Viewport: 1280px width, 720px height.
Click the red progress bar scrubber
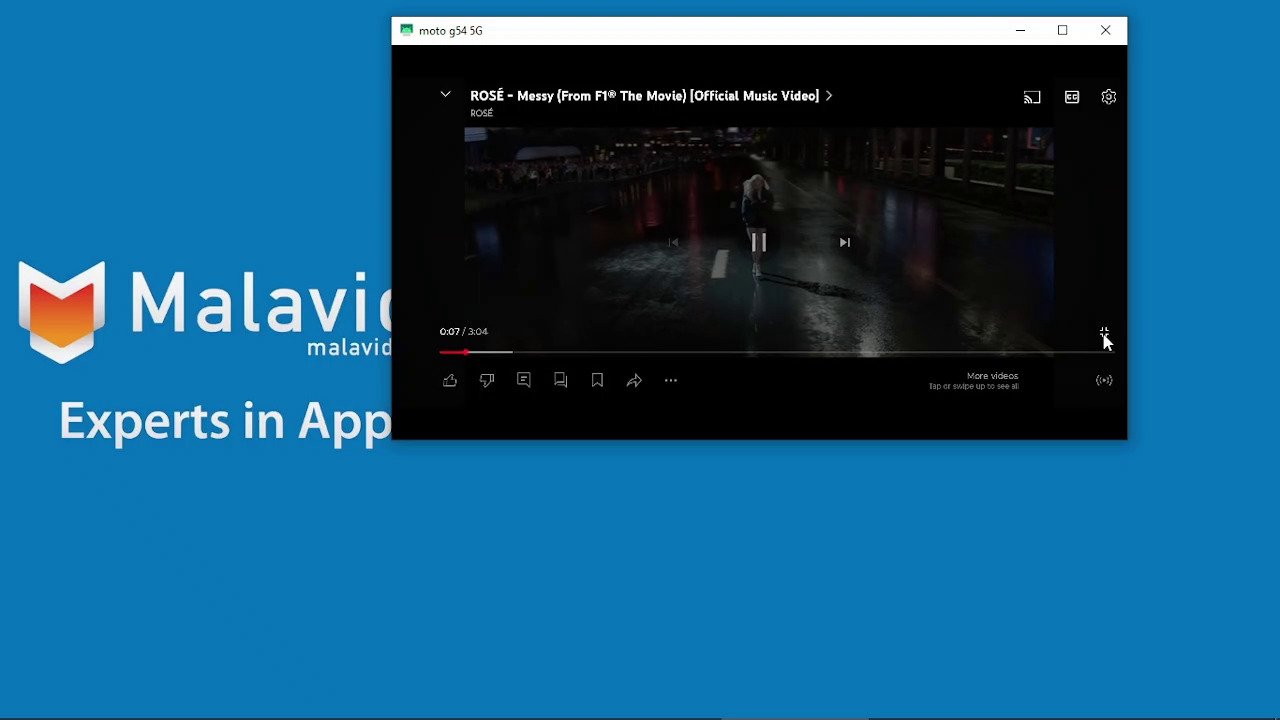point(466,352)
